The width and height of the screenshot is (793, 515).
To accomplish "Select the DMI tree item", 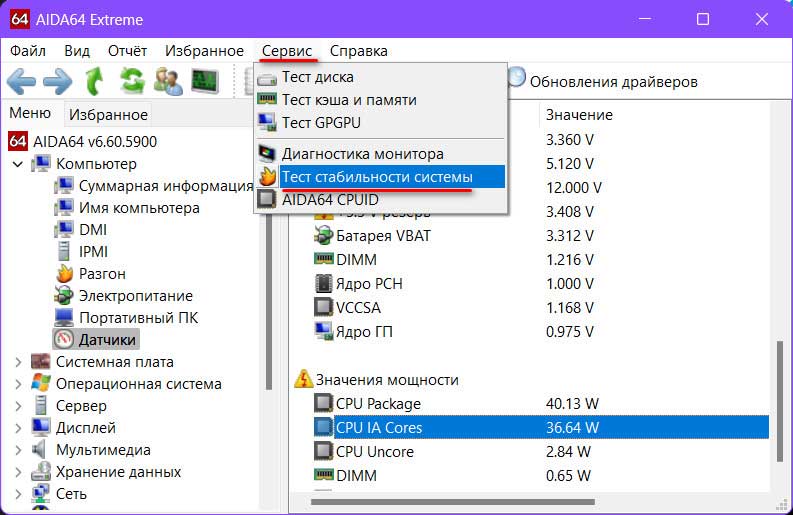I will point(93,230).
